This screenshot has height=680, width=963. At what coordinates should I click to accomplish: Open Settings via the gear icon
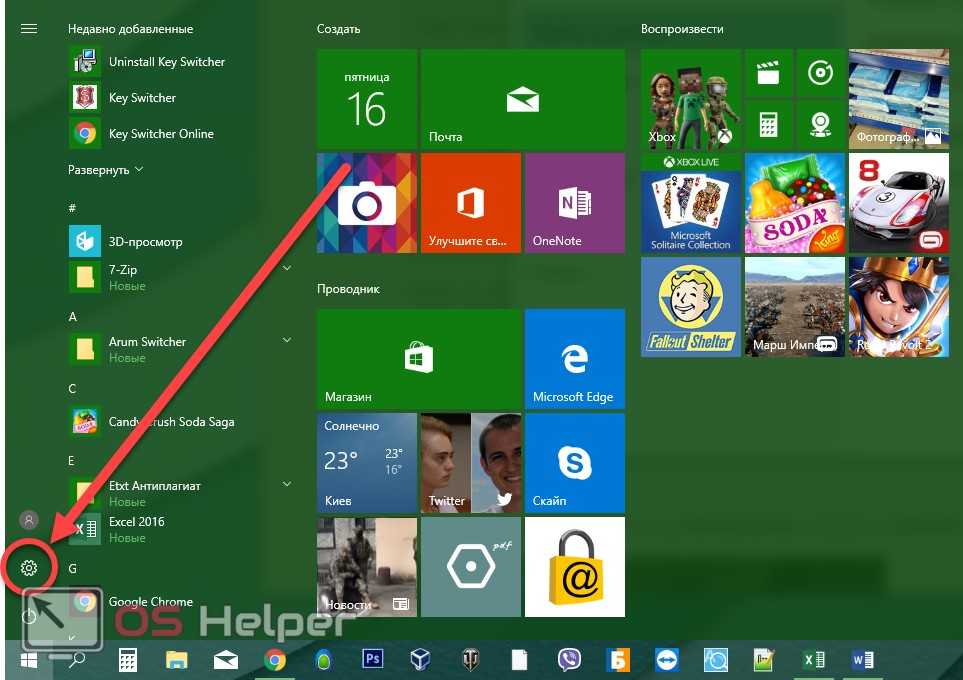tap(29, 568)
